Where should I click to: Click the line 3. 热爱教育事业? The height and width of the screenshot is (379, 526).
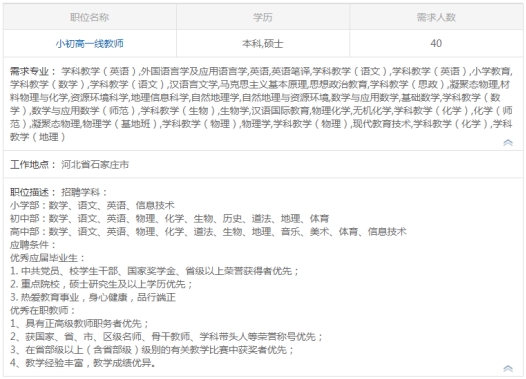click(93, 297)
